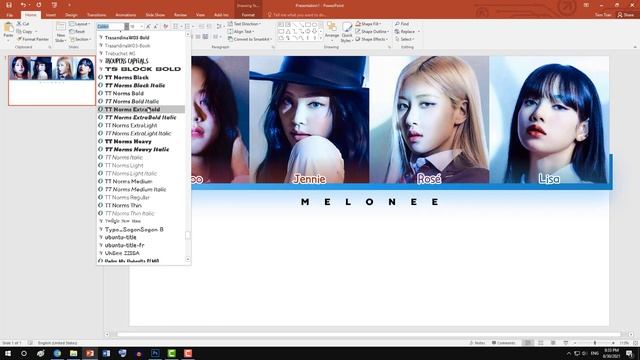Open Word from the taskbar
This screenshot has width=640, height=360.
pos(106,353)
